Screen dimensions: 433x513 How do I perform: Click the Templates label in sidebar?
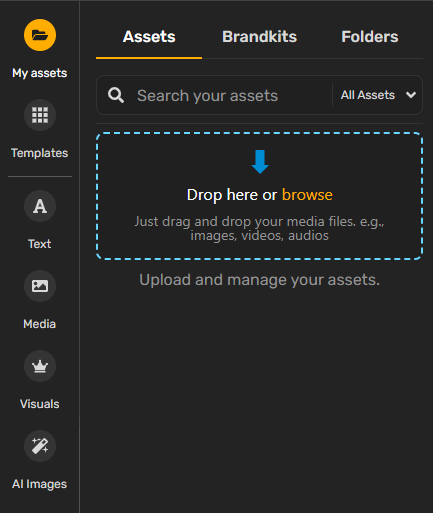40,153
